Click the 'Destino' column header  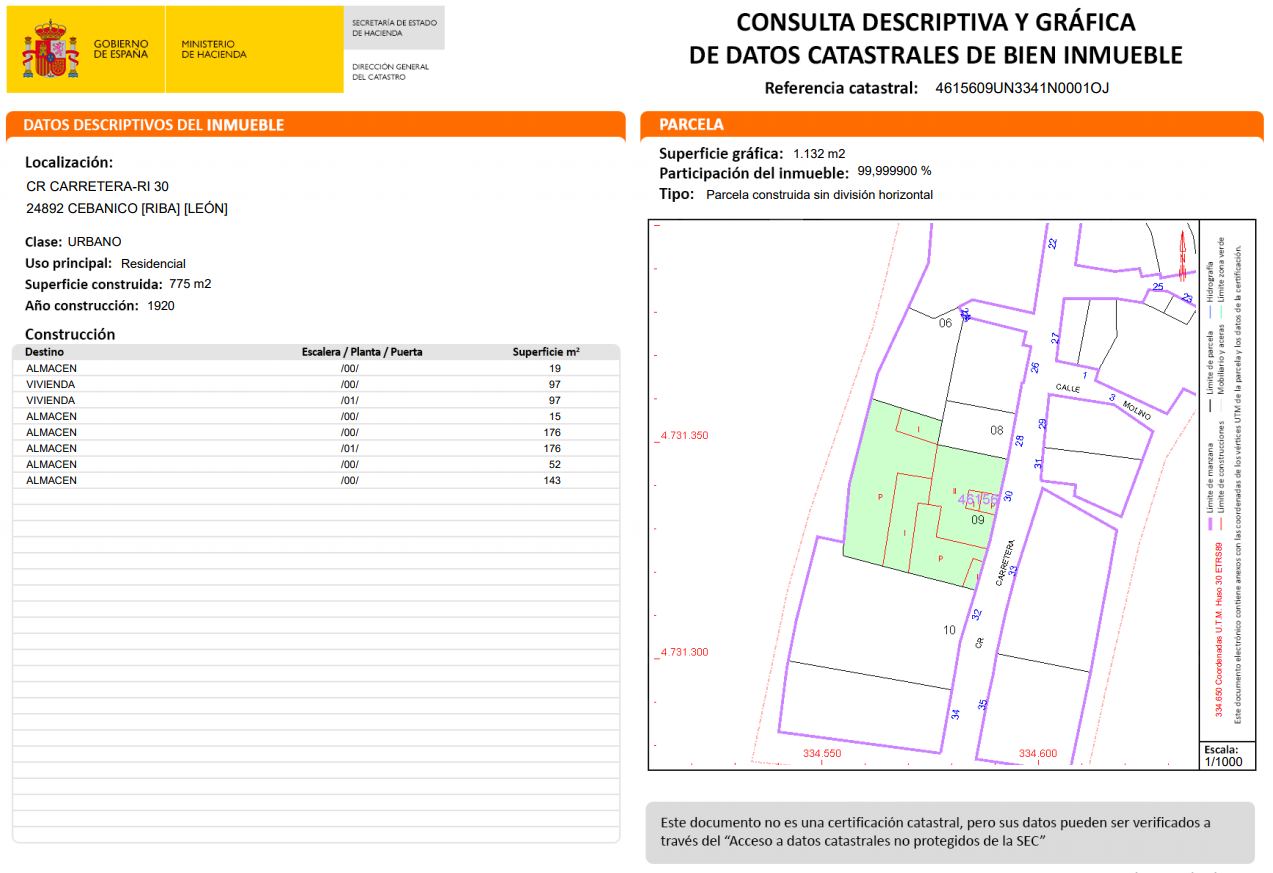tap(44, 352)
